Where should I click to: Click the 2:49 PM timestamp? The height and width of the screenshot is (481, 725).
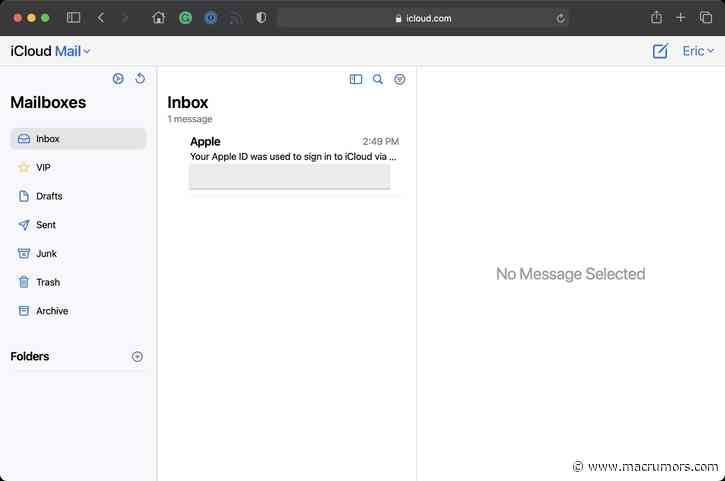(381, 142)
